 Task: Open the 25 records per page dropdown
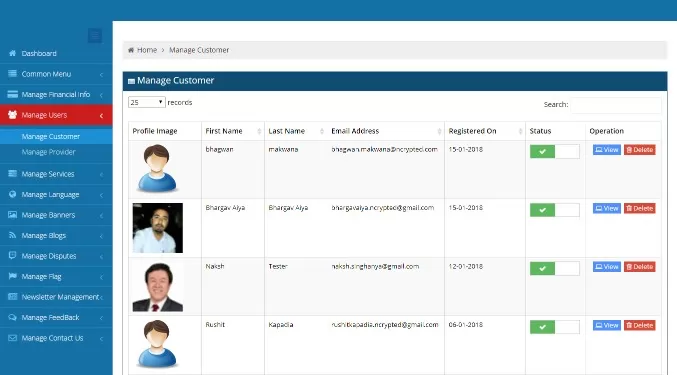click(146, 102)
